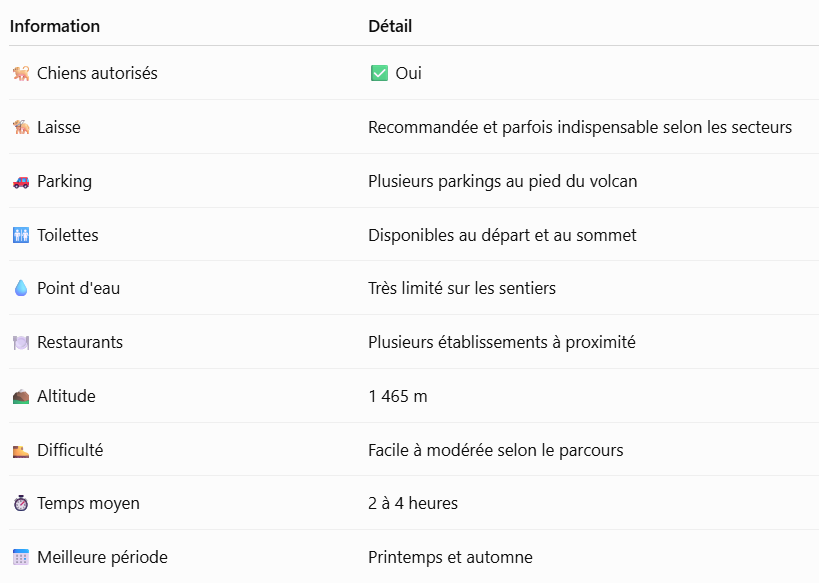Screen dimensions: 819x583
Task: Click the plate icon beside Restaurants
Action: click(21, 343)
